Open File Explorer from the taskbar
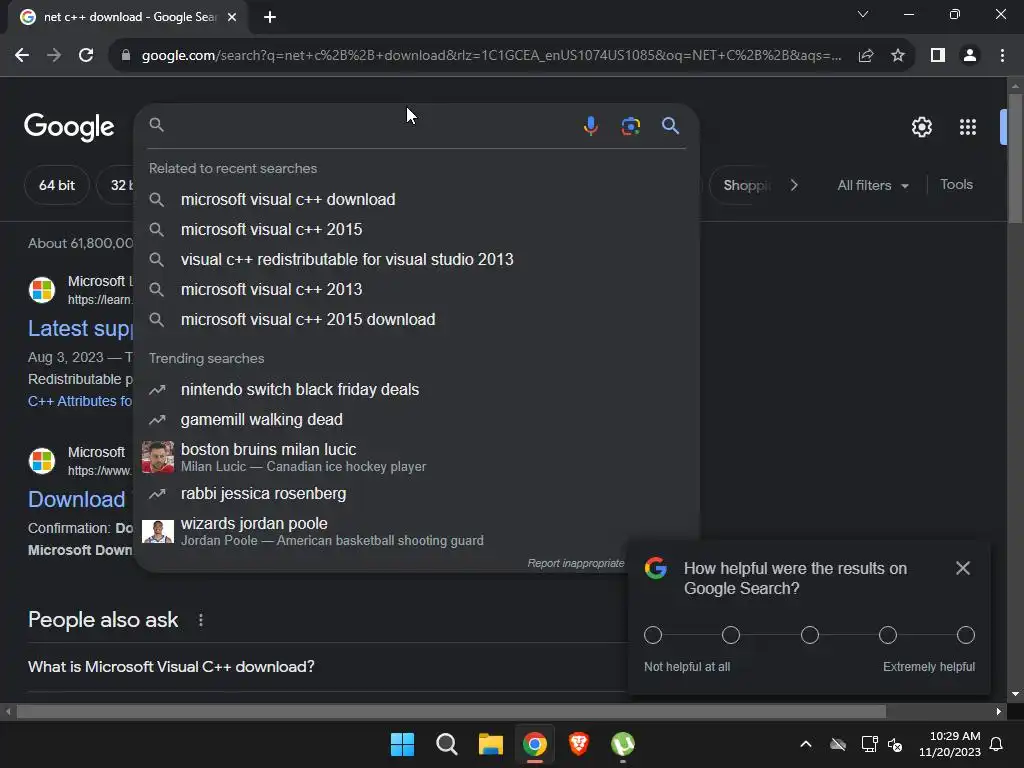1024x768 pixels. (x=490, y=744)
